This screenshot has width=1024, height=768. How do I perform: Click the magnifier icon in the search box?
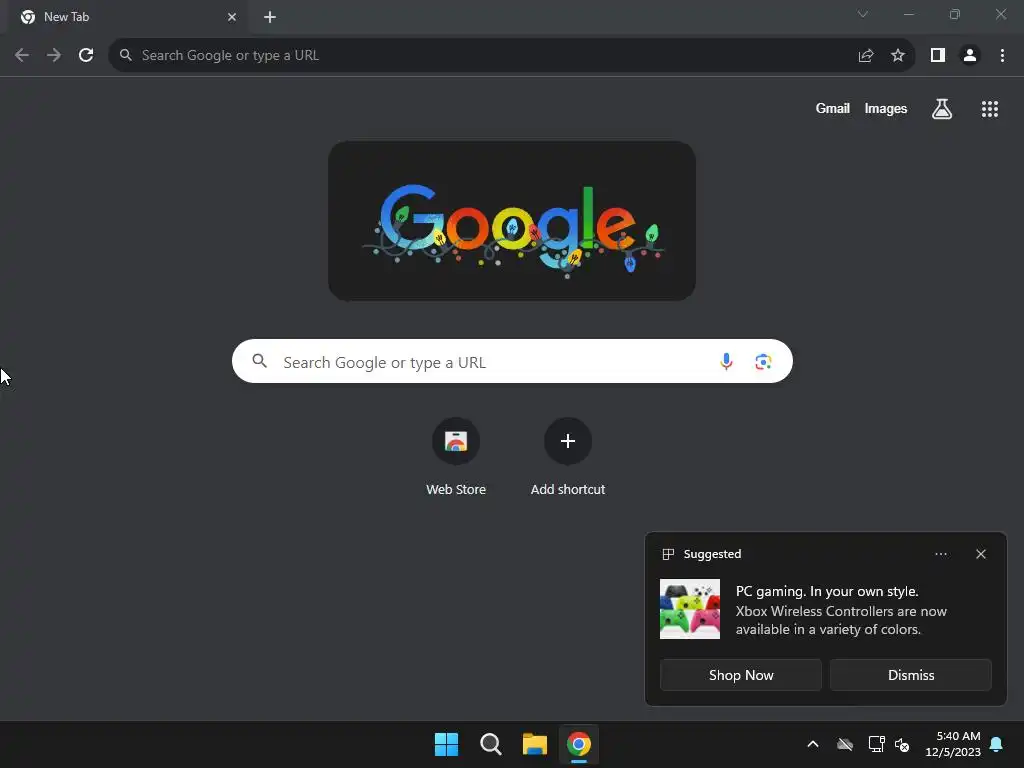pos(259,360)
